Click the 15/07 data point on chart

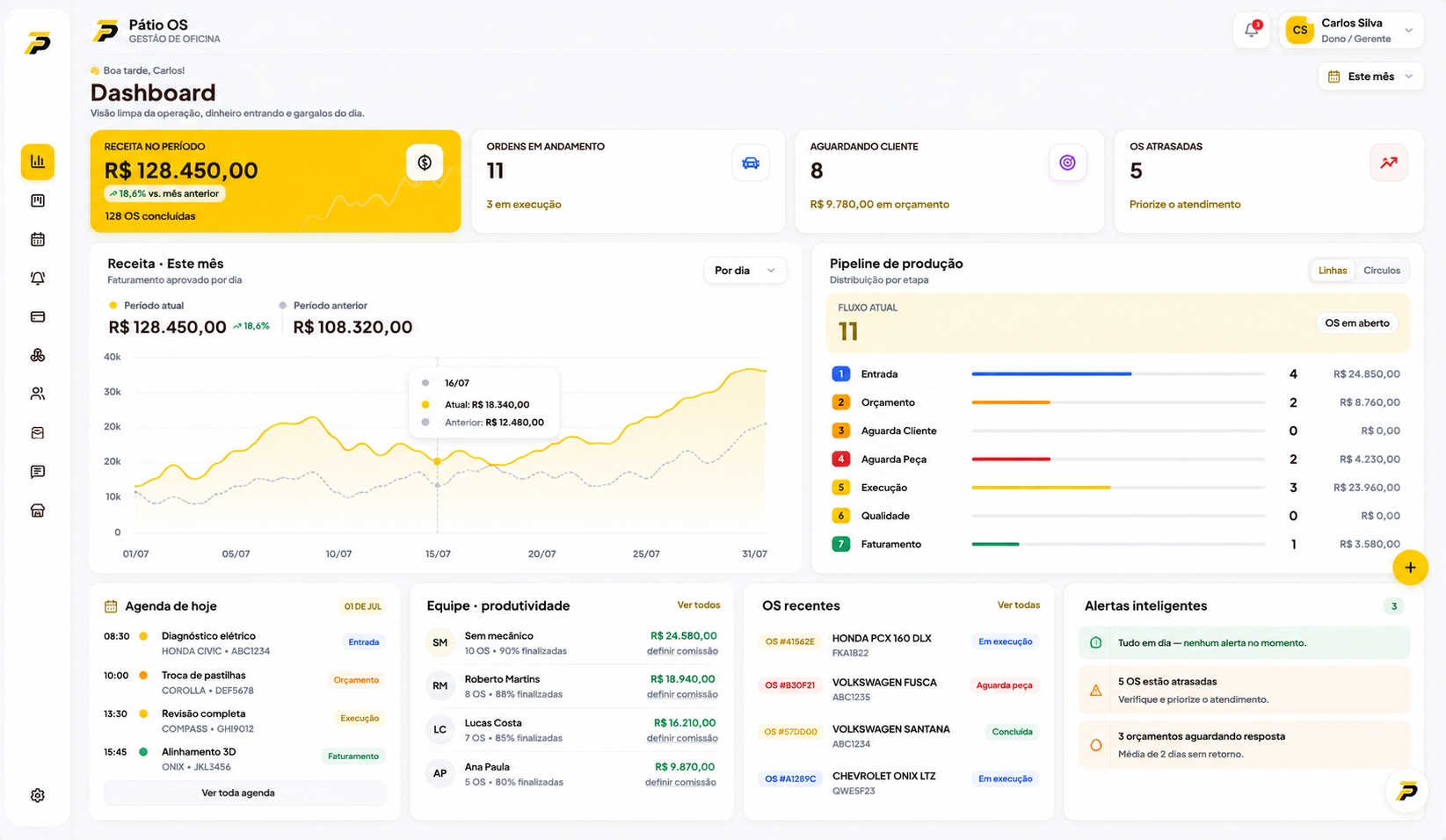coord(438,461)
